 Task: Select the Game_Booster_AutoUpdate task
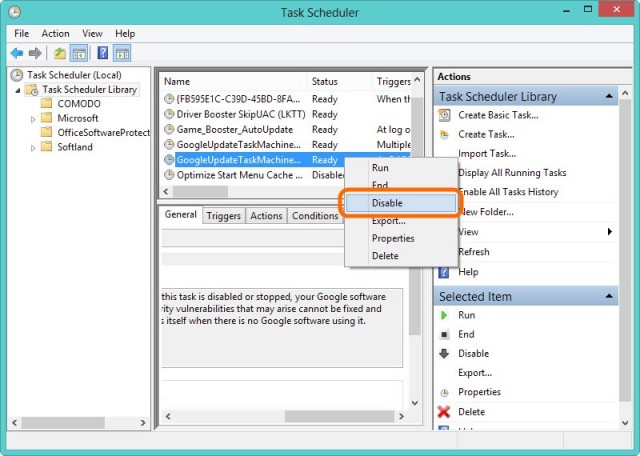(285, 130)
